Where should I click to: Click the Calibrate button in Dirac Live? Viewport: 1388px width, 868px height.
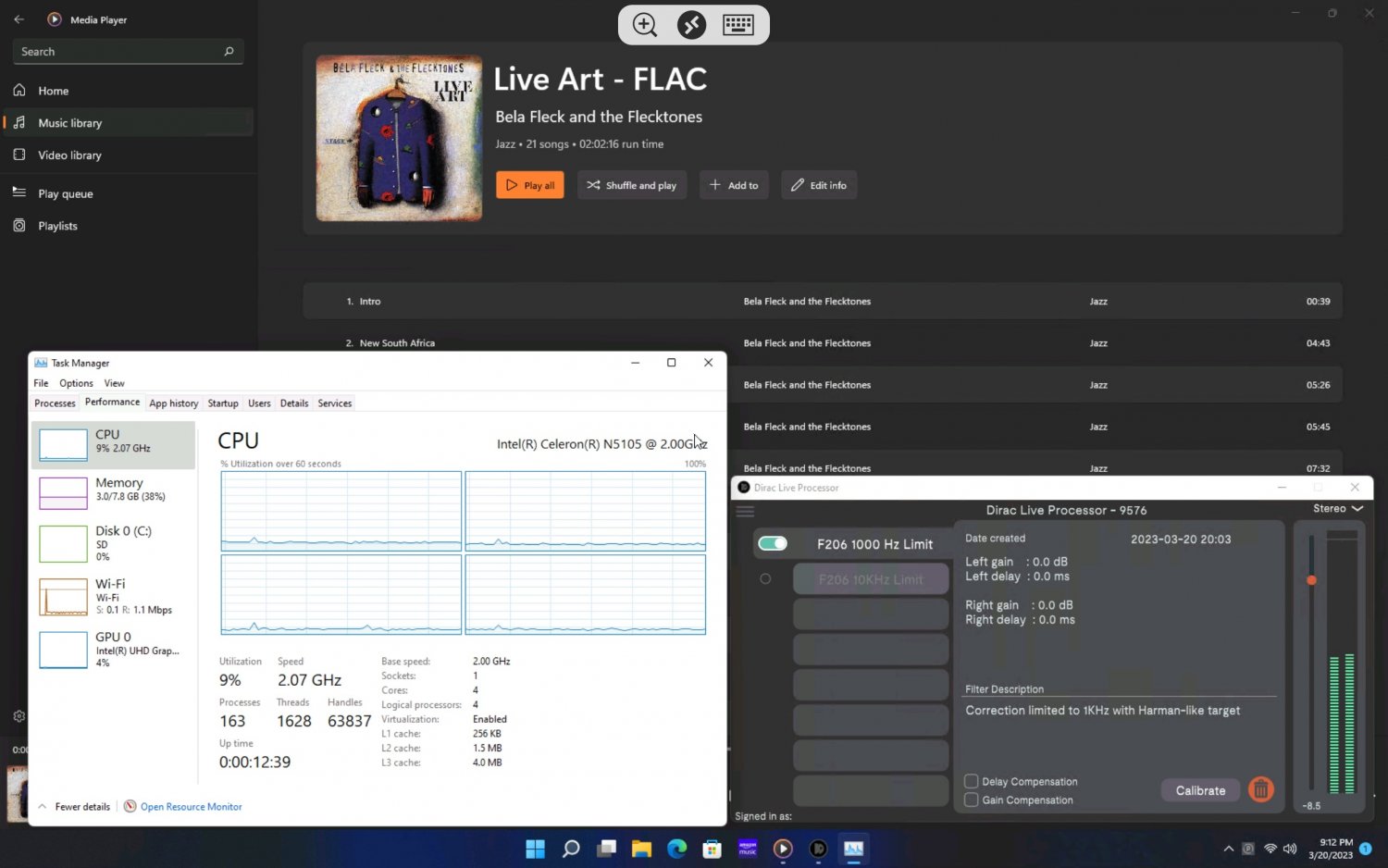1200,790
